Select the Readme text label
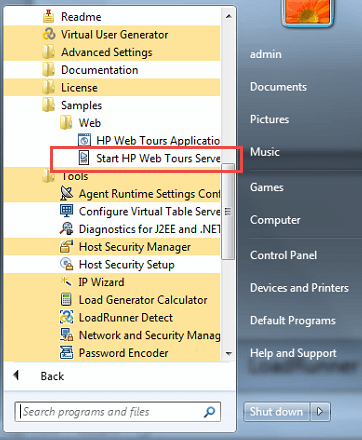Viewport: 362px width, 440px height. (81, 17)
